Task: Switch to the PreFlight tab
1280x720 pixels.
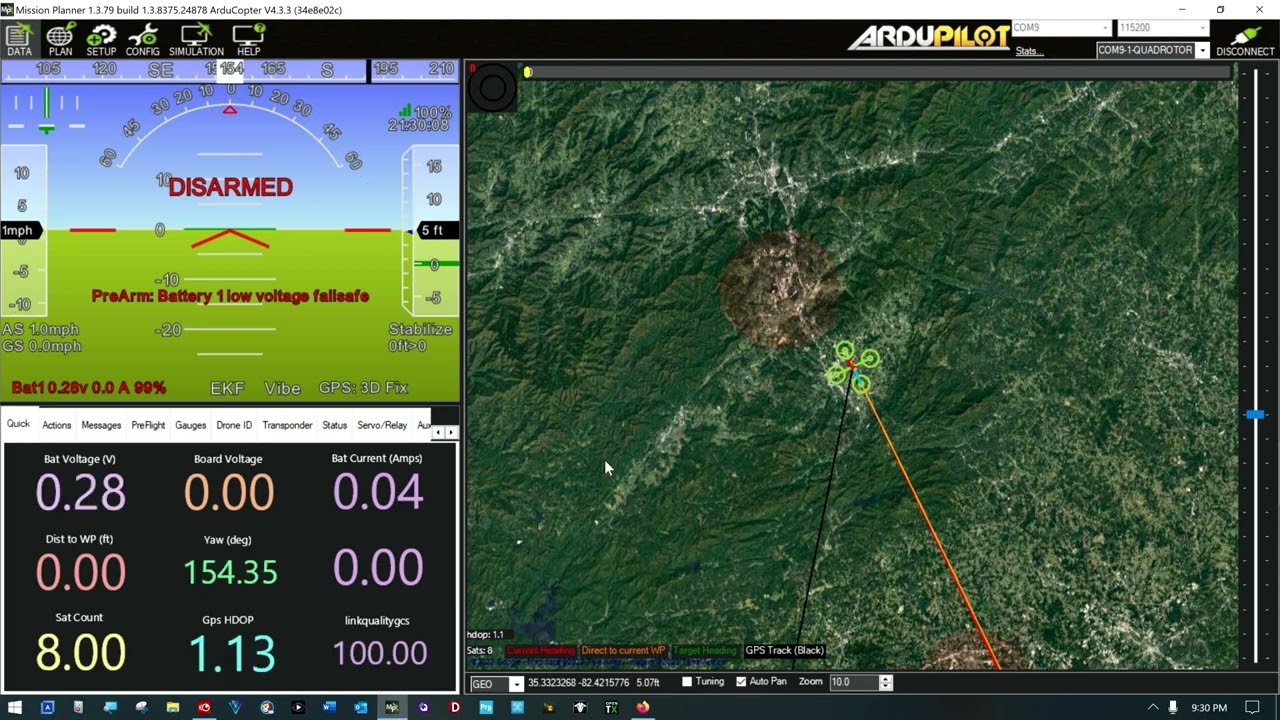Action: (148, 425)
